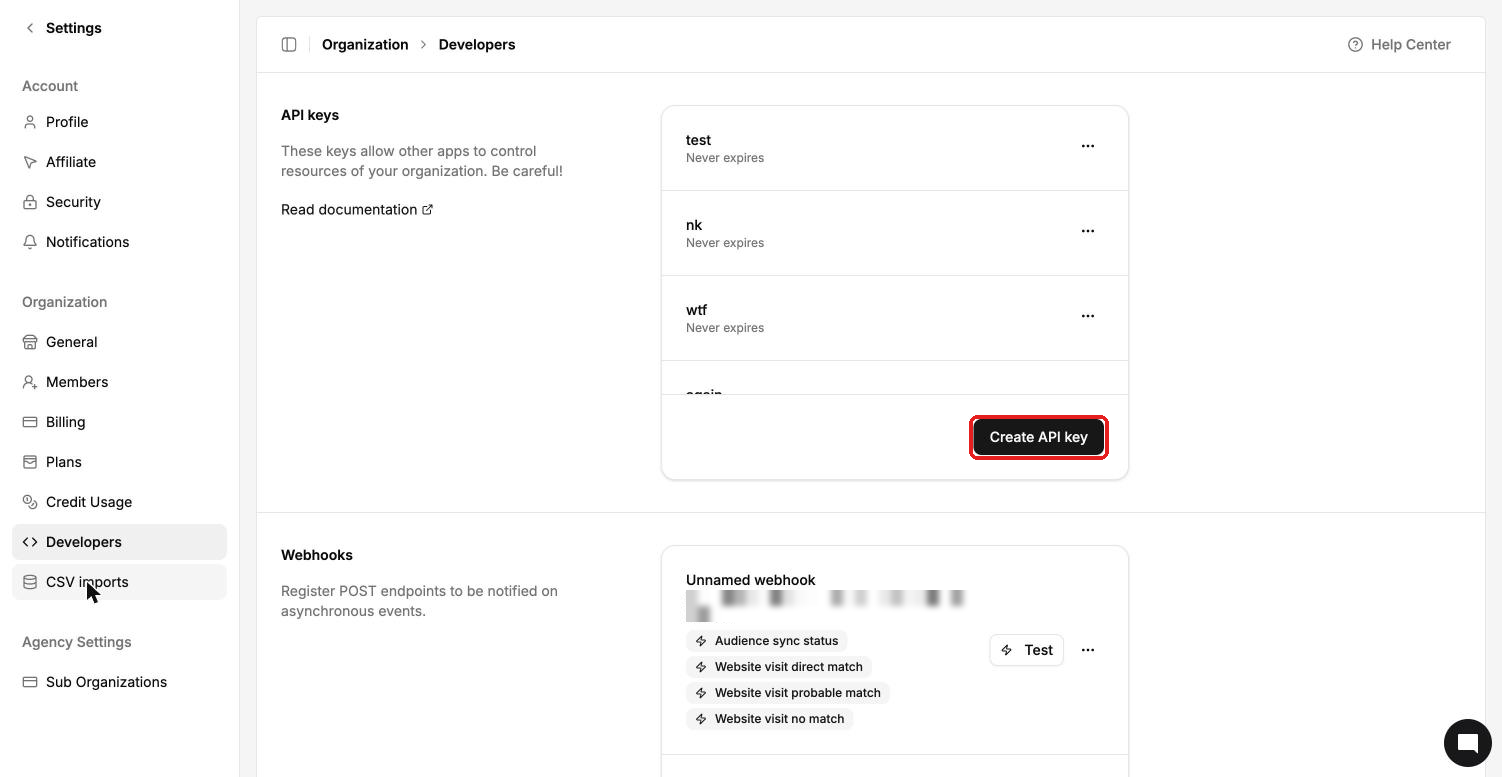This screenshot has height=777, width=1502.
Task: Navigate to Billing settings
Action: [x=120, y=422]
